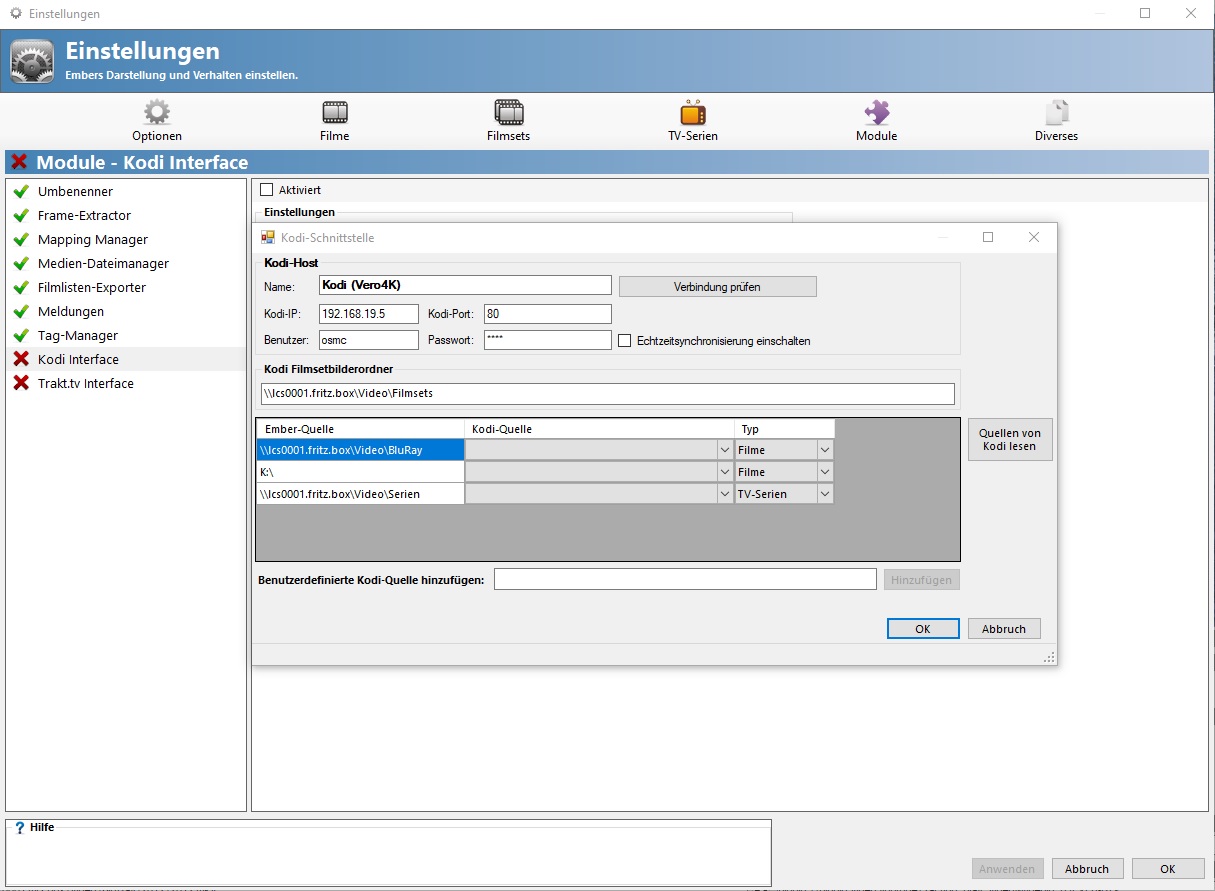The image size is (1215, 891).
Task: Open Typ dropdown showing TV-Serien
Action: click(x=824, y=494)
